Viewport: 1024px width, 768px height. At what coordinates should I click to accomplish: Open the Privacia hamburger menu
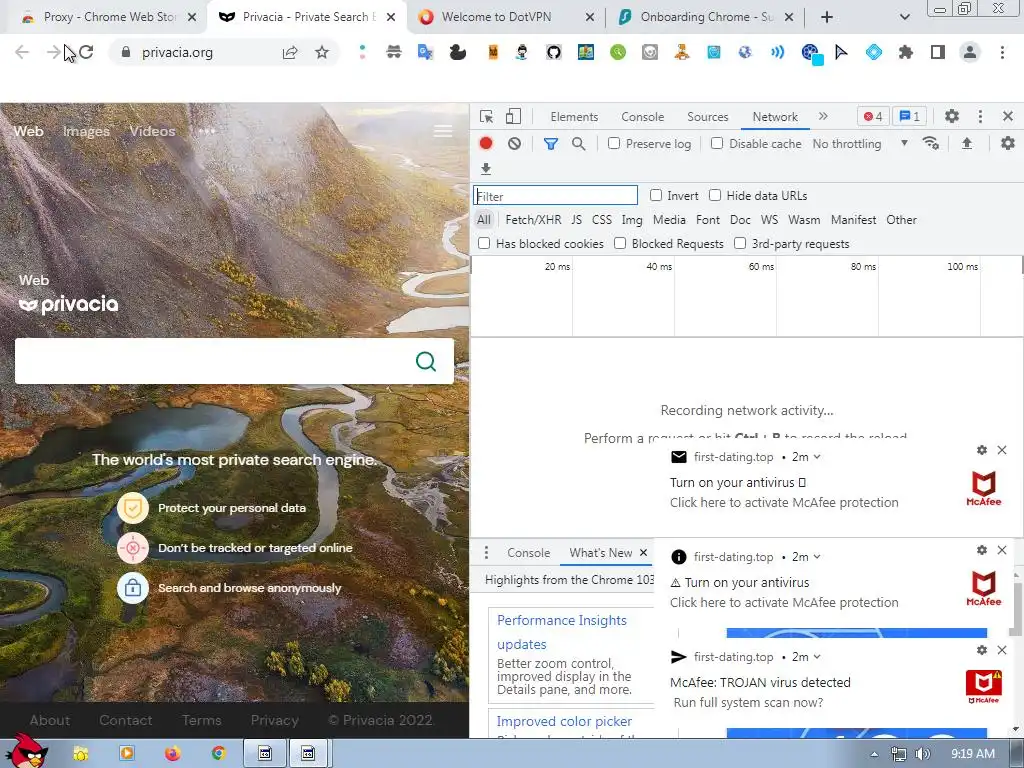(x=443, y=131)
